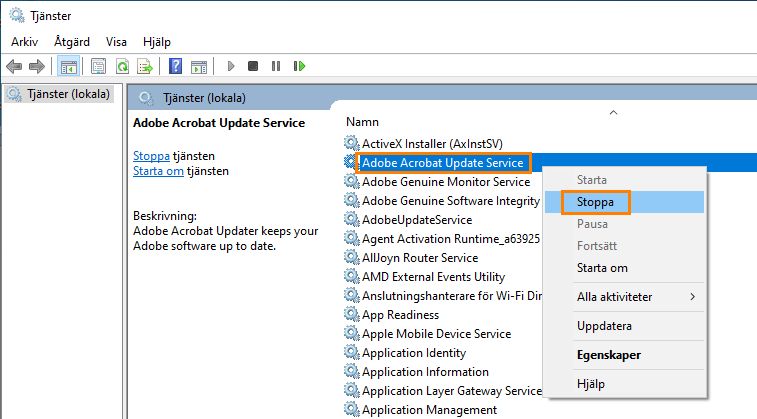The image size is (757, 419).
Task: Click the Forward arrow in the toolbar
Action: click(37, 66)
